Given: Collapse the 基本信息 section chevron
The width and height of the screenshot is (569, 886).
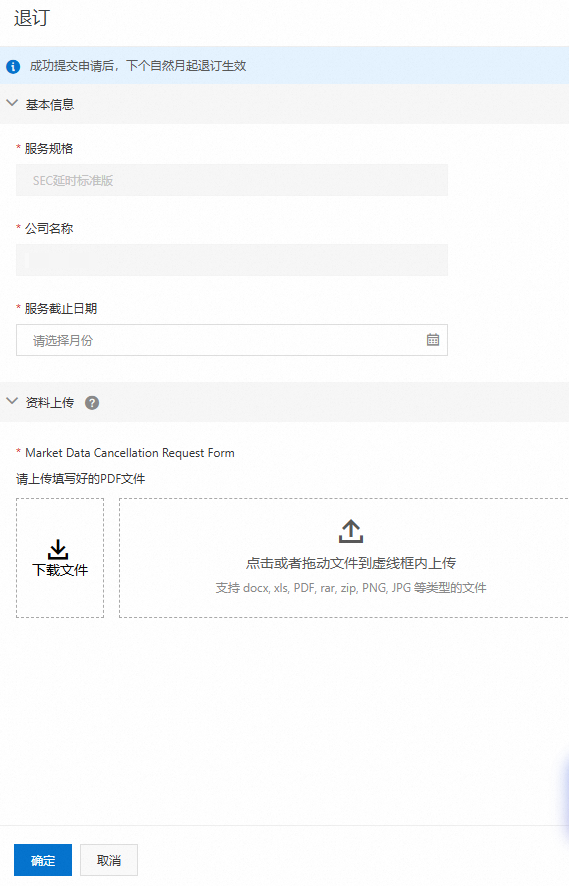Looking at the screenshot, I should [x=12, y=103].
